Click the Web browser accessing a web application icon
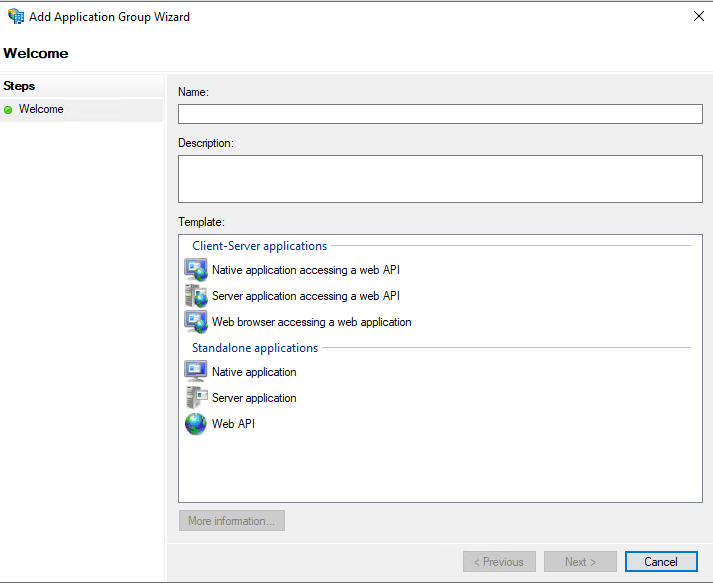Screen dimensions: 713x584 [x=196, y=322]
